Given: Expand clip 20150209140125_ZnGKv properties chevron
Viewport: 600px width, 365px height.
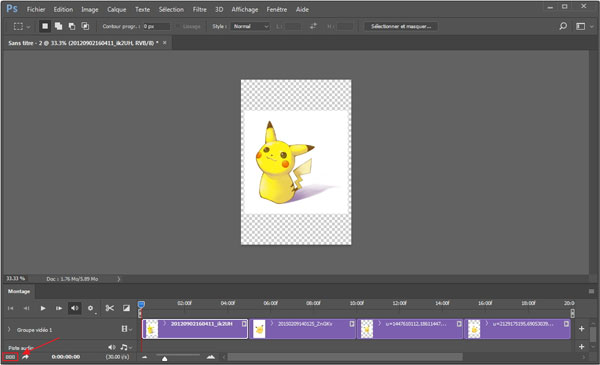Looking at the screenshot, I should coord(272,324).
